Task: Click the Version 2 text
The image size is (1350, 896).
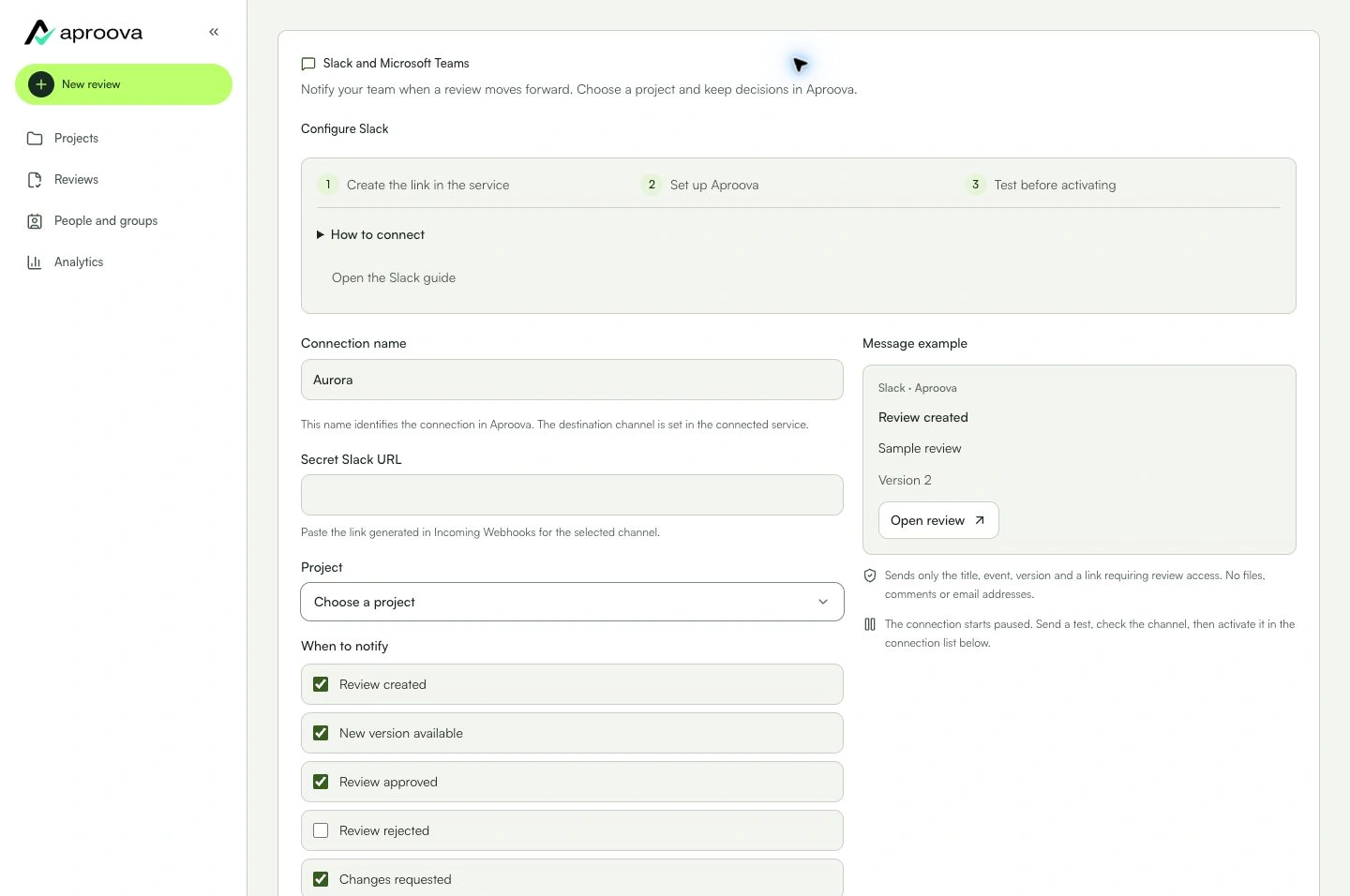Action: click(x=905, y=480)
